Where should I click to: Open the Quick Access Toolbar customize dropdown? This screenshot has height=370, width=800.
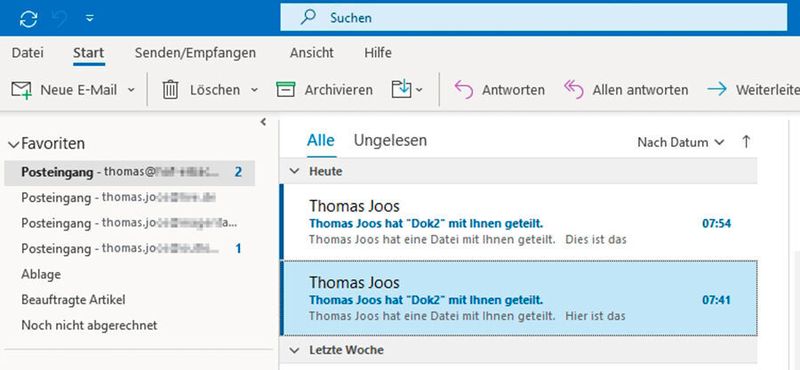[x=90, y=18]
